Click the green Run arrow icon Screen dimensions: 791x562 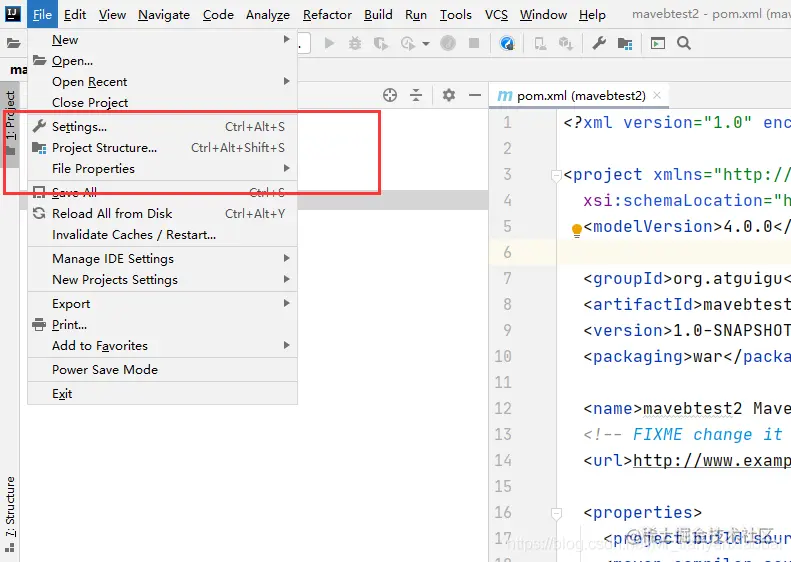point(329,43)
